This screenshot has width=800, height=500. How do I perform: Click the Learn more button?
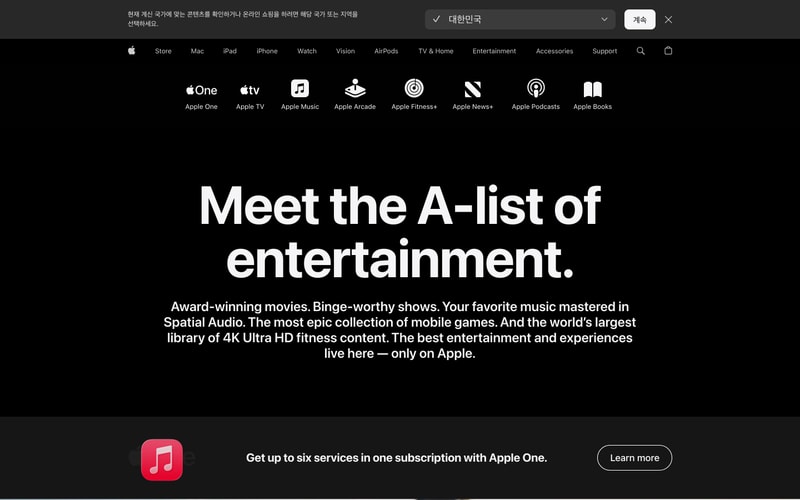[x=634, y=458]
